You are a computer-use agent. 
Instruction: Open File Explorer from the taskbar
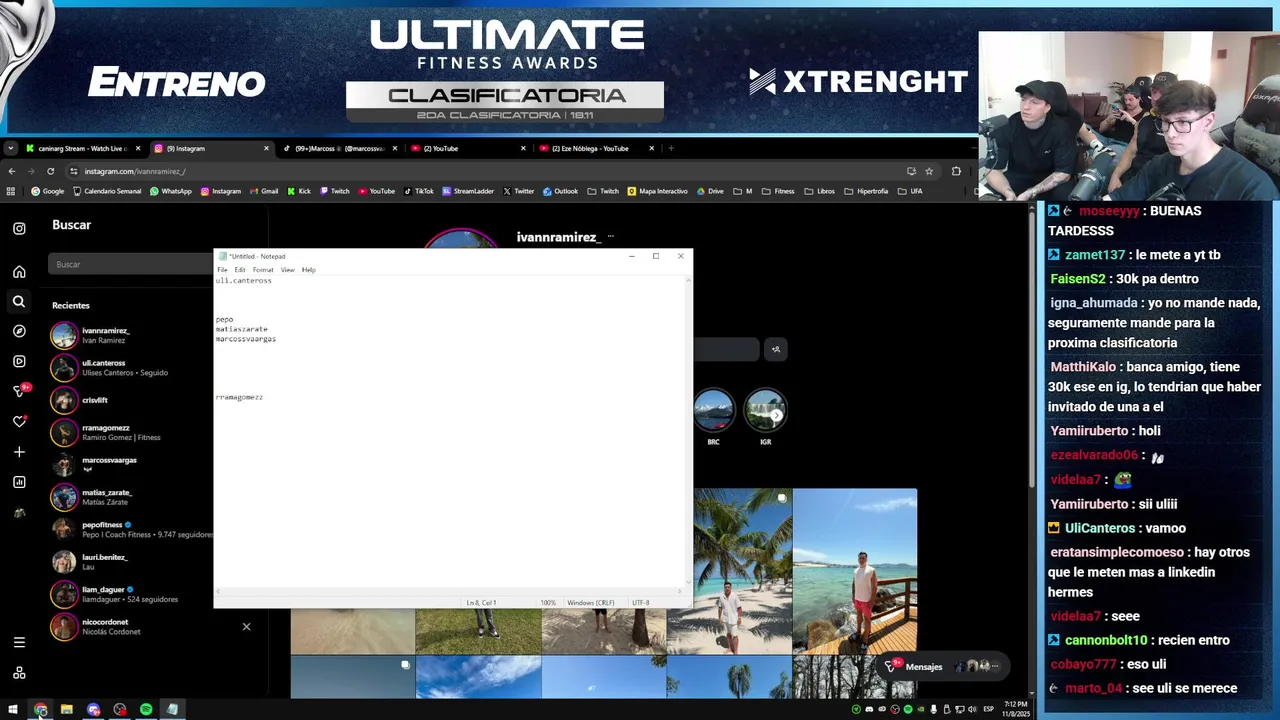[66, 710]
